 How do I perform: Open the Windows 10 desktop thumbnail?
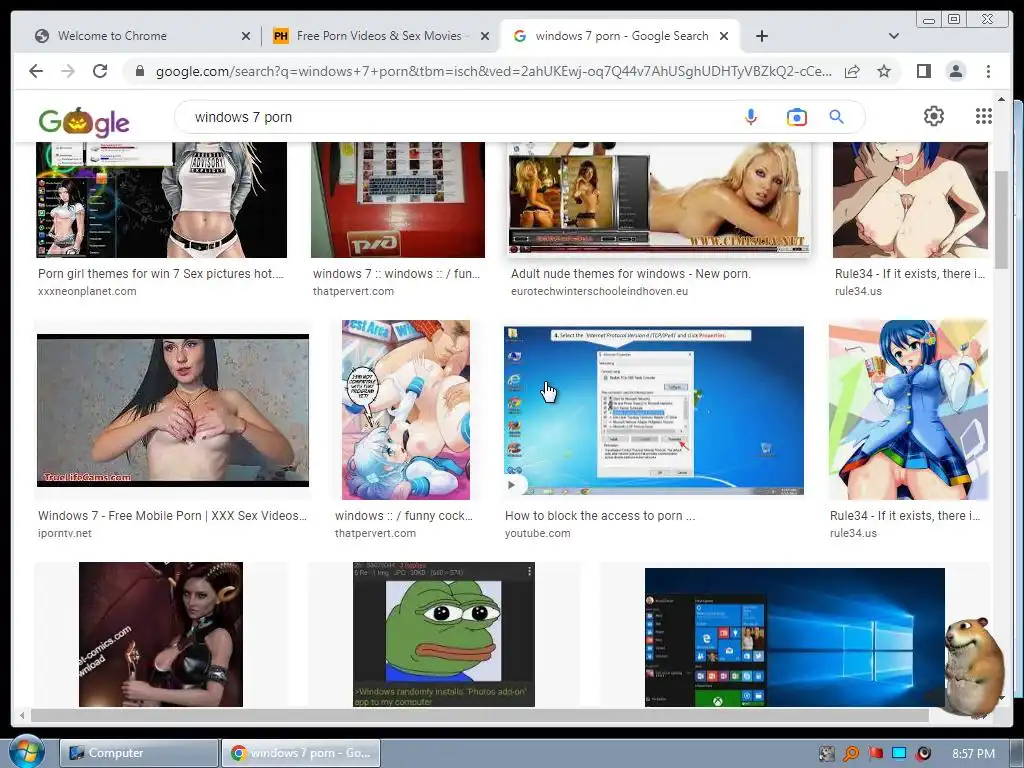(794, 637)
